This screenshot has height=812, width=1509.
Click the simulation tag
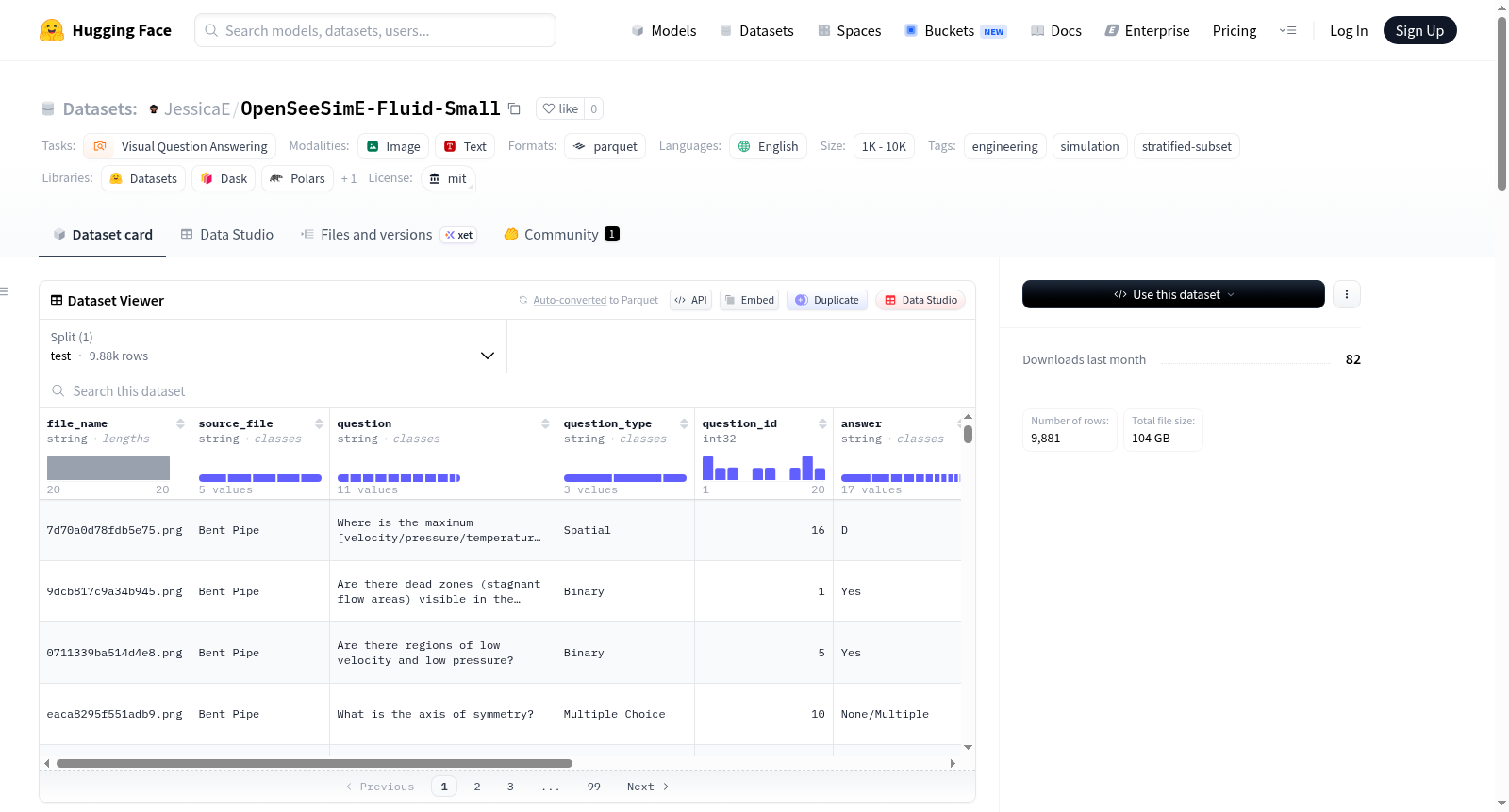[x=1089, y=146]
